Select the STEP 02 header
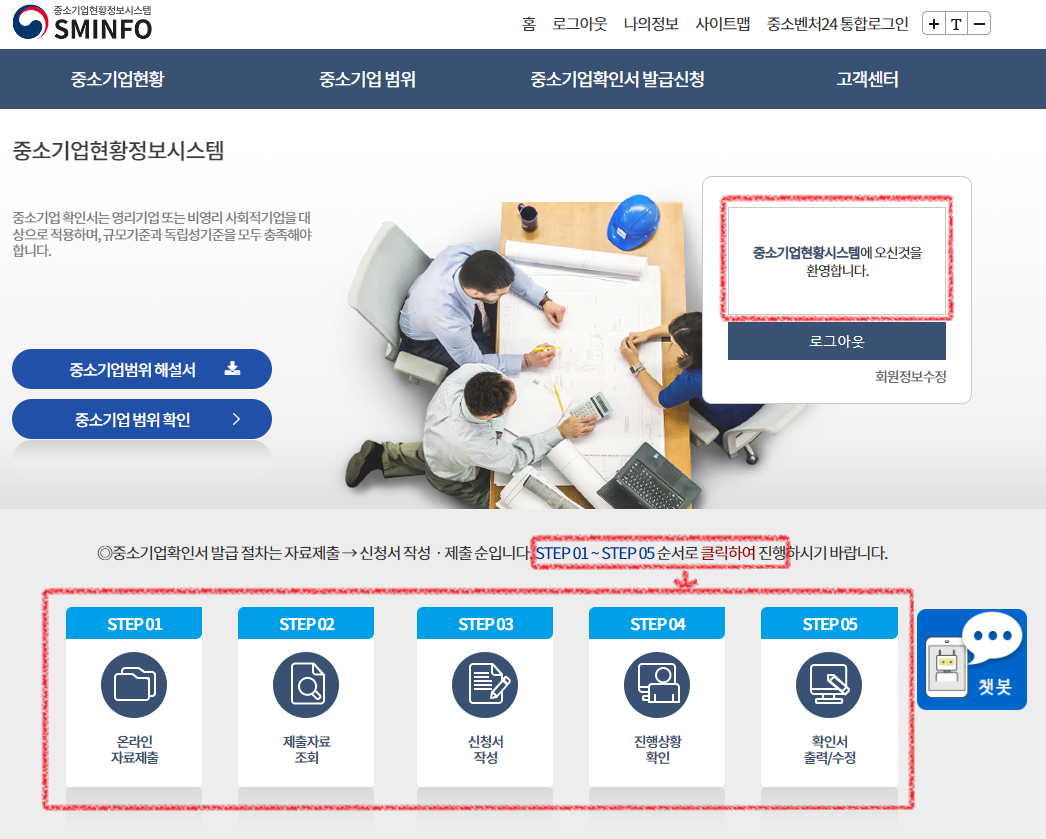The image size is (1046, 839). 306,624
